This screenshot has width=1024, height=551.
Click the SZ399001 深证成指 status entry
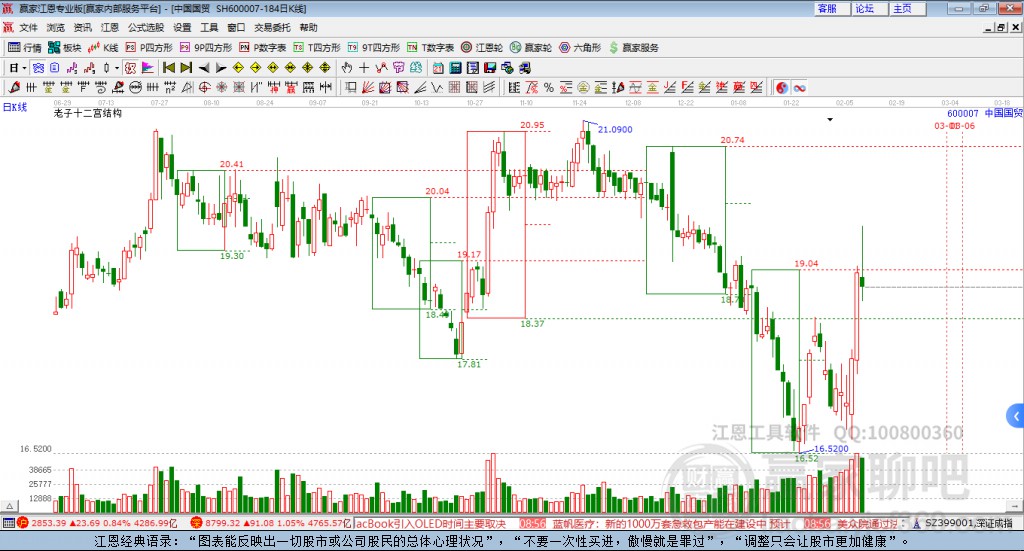963,523
